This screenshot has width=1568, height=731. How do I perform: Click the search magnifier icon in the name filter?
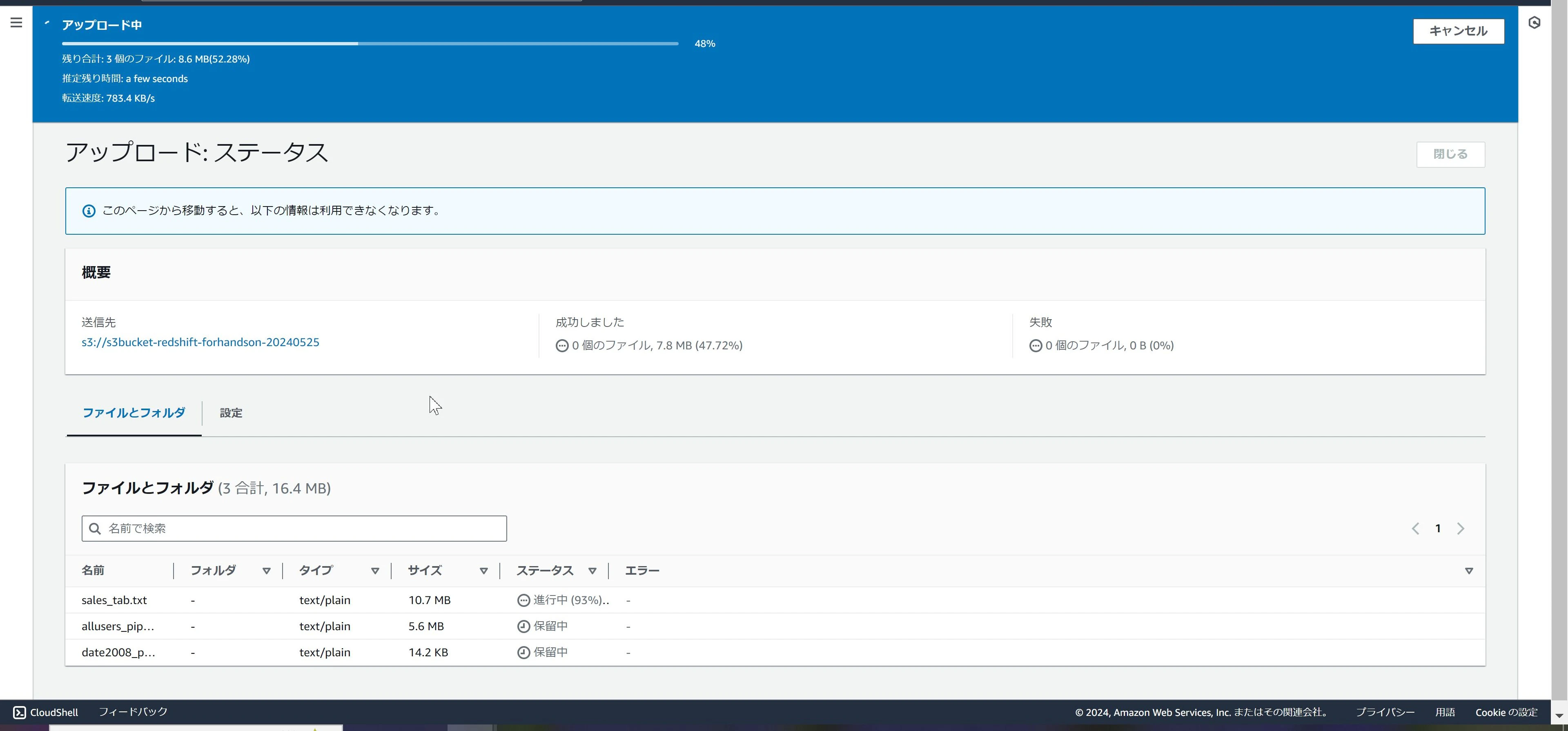[95, 528]
